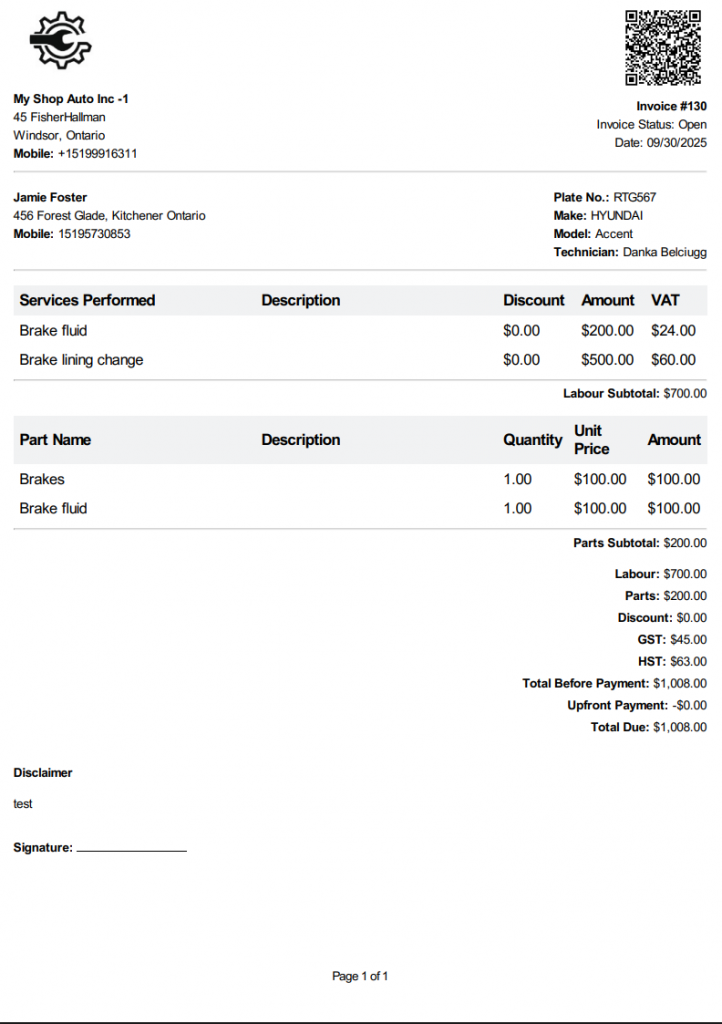Click the Signature line
The height and width of the screenshot is (1024, 722).
coord(131,849)
